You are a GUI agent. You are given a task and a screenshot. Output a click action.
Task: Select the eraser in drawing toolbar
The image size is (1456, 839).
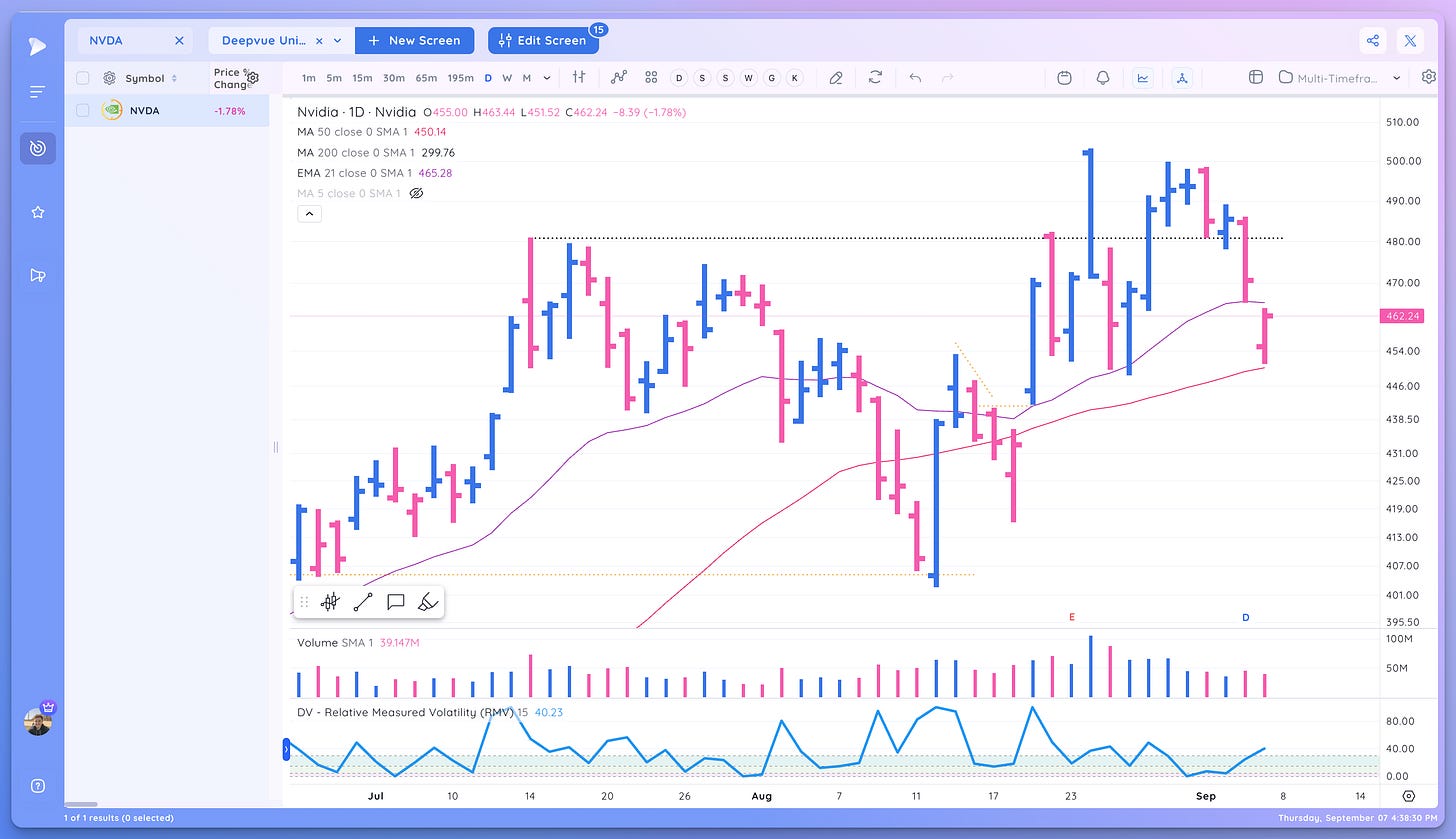427,602
